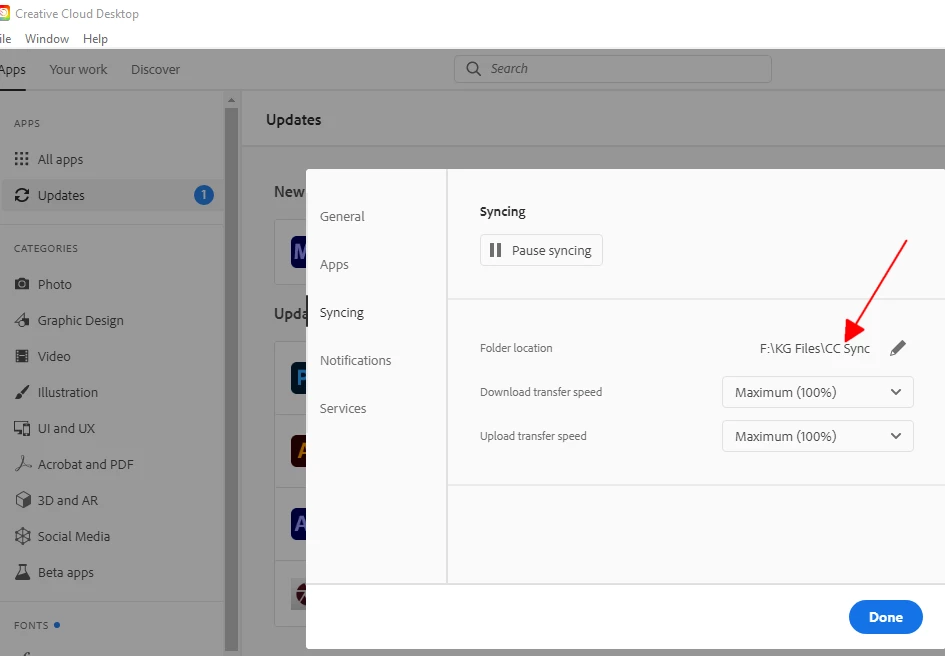945x656 pixels.
Task: Click the Graphic Design category label
Action: [80, 321]
